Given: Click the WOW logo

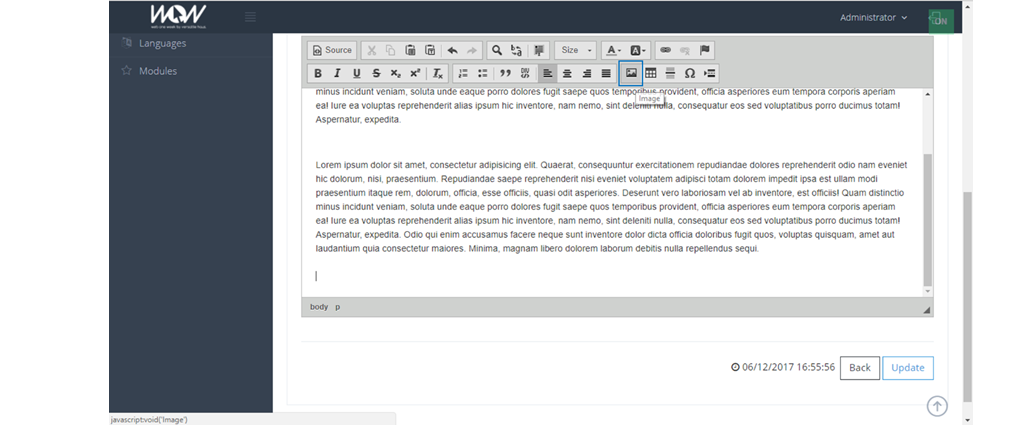Looking at the screenshot, I should (x=178, y=16).
